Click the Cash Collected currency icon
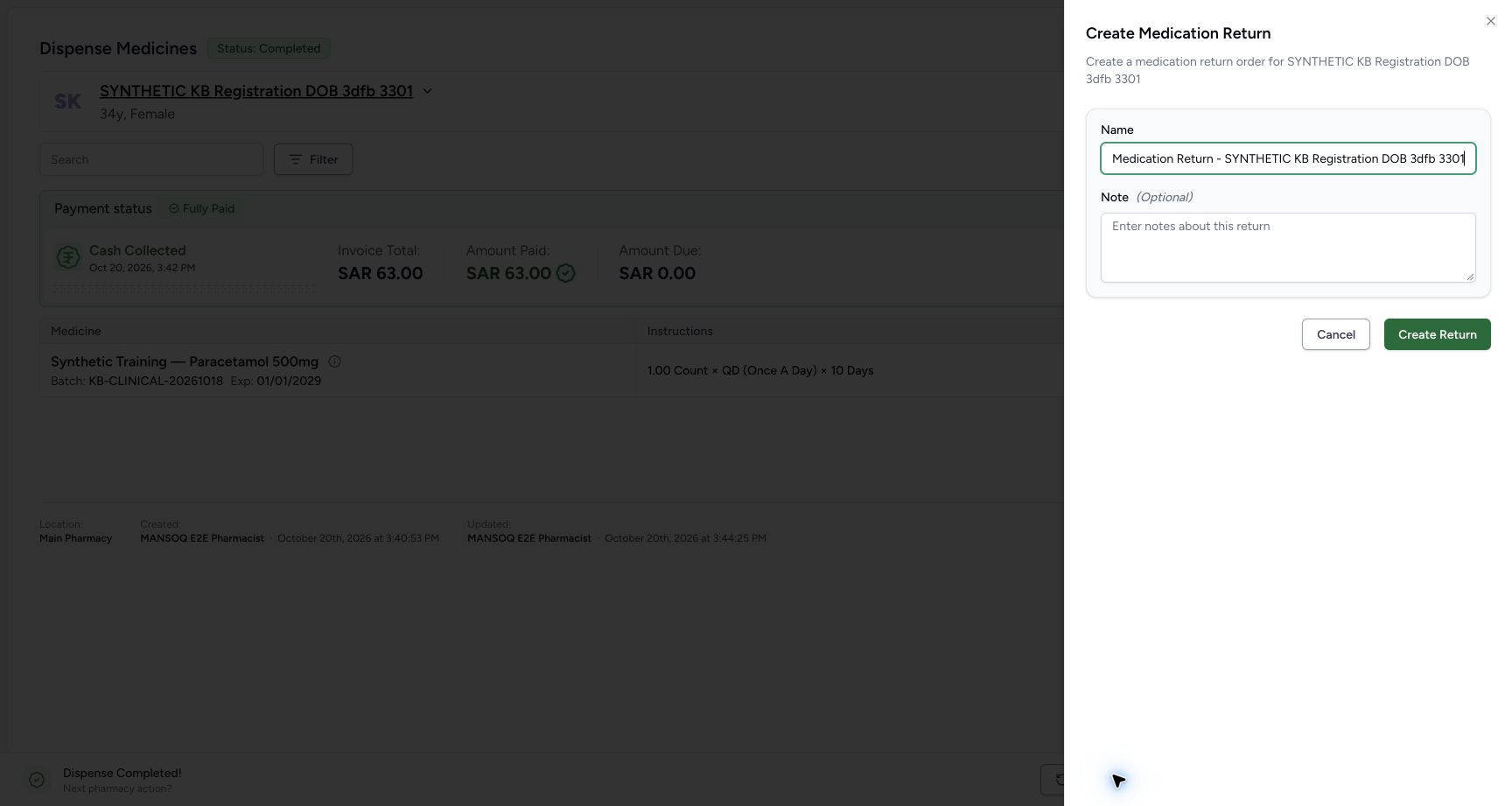1512x806 pixels. click(68, 257)
